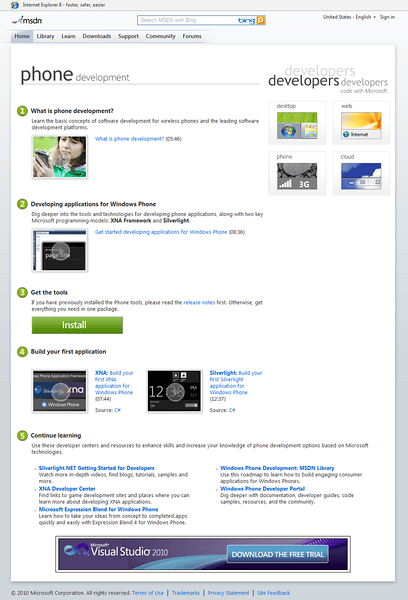Go to the Forums tab

(192, 36)
